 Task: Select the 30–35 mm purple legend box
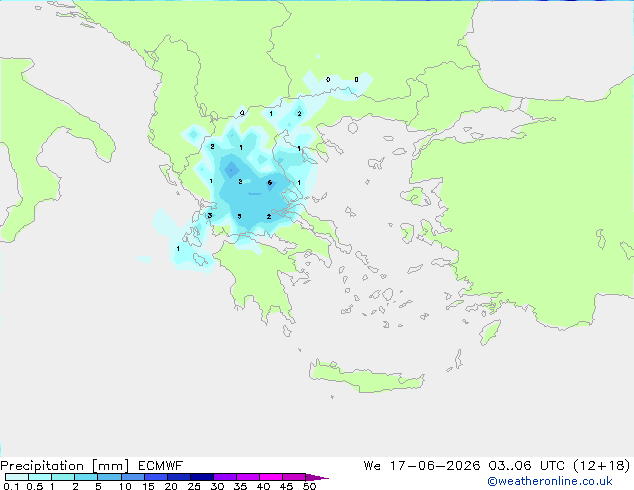coord(224,477)
